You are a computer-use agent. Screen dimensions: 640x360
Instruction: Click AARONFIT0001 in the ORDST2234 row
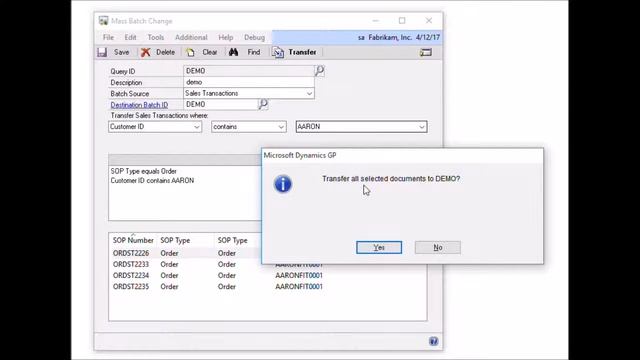pyautogui.click(x=299, y=276)
